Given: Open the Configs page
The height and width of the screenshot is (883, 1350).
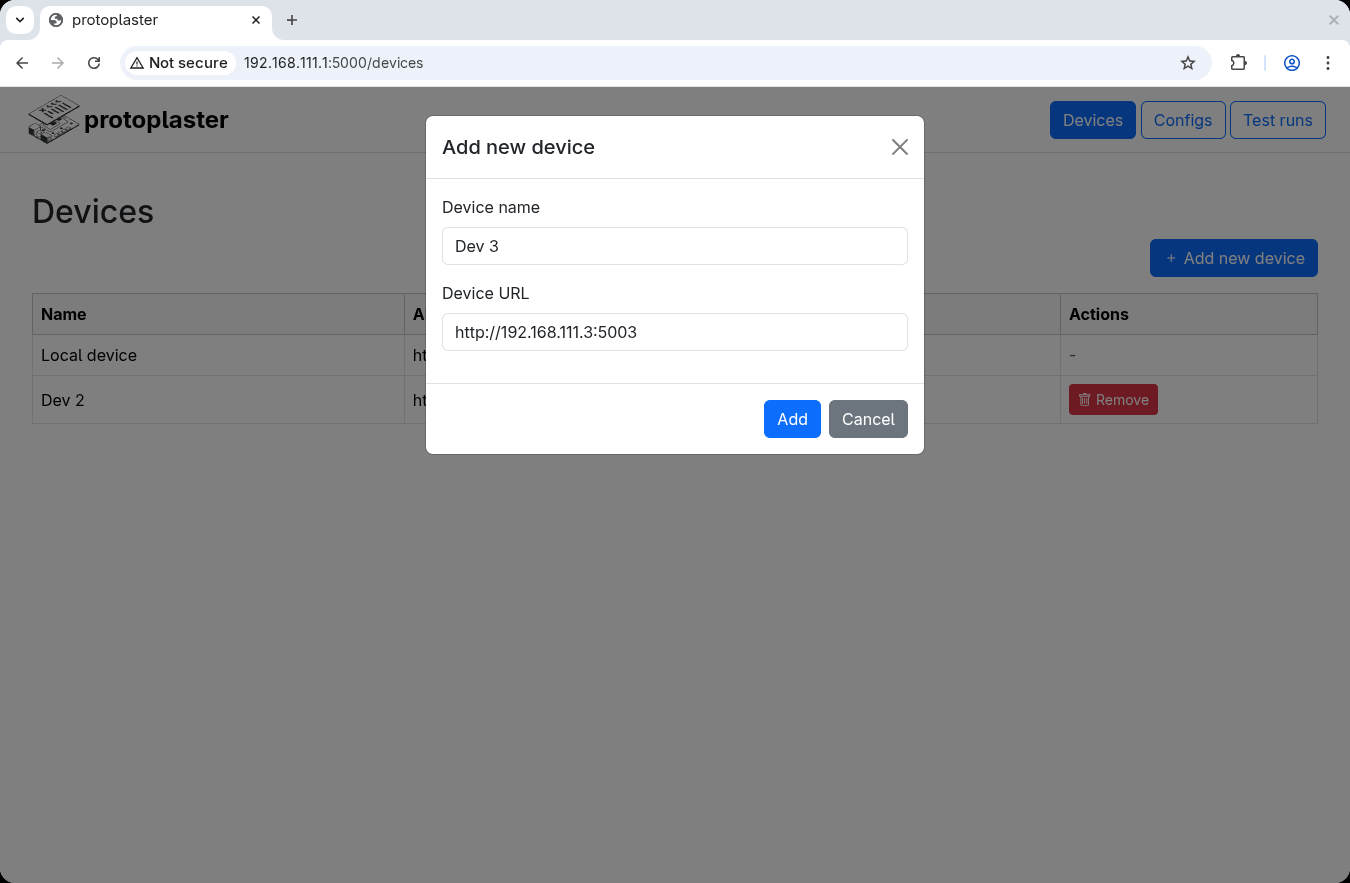Looking at the screenshot, I should click(x=1182, y=120).
